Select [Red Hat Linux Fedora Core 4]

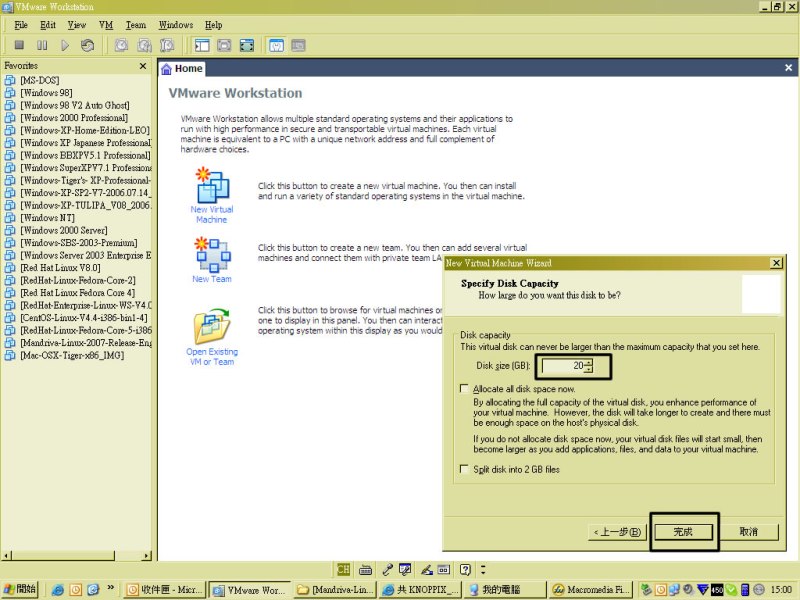(x=78, y=293)
